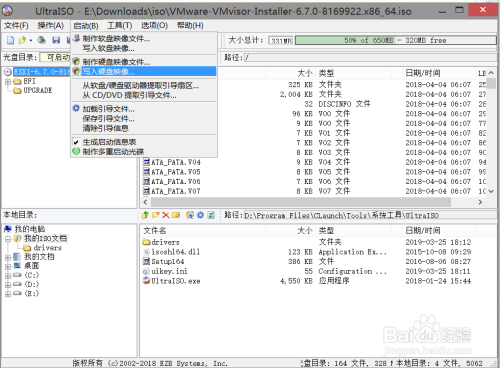Open the 操作(A) menu
500x368 pixels.
click(x=50, y=25)
